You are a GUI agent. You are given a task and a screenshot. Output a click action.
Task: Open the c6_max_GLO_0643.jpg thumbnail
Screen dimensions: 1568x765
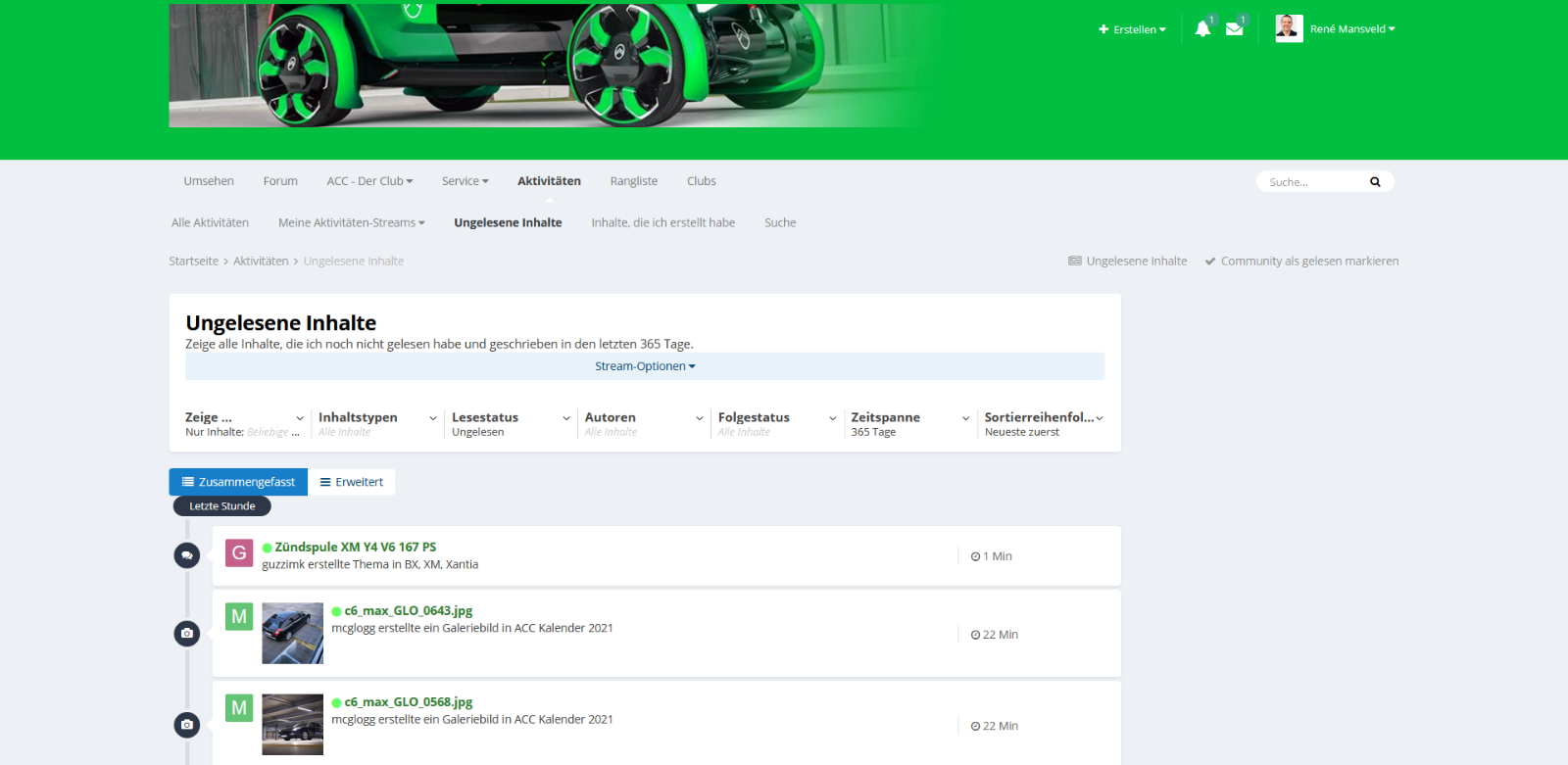[x=292, y=634]
